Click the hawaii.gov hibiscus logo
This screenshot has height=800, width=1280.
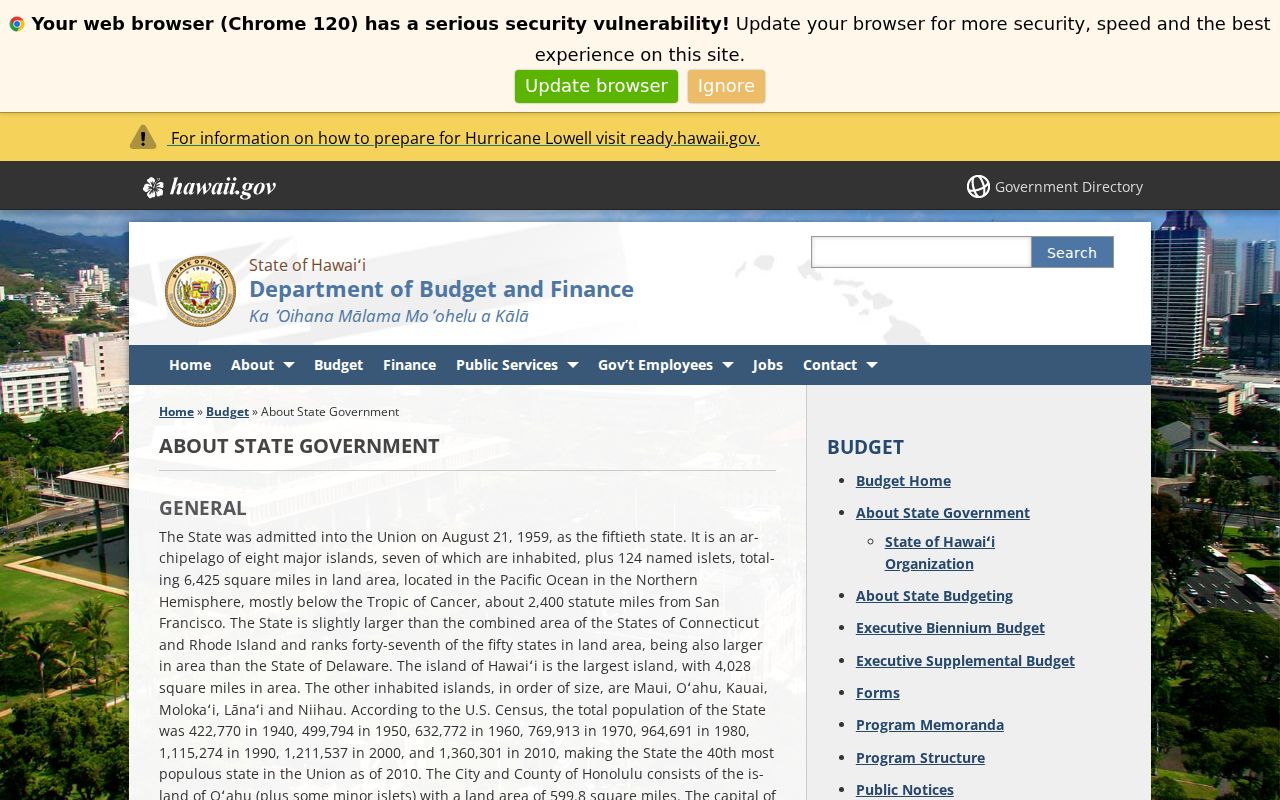pos(209,187)
